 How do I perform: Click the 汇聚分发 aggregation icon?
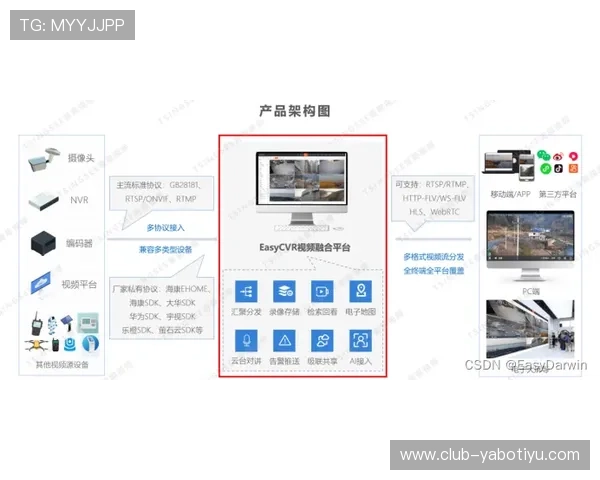(x=246, y=291)
